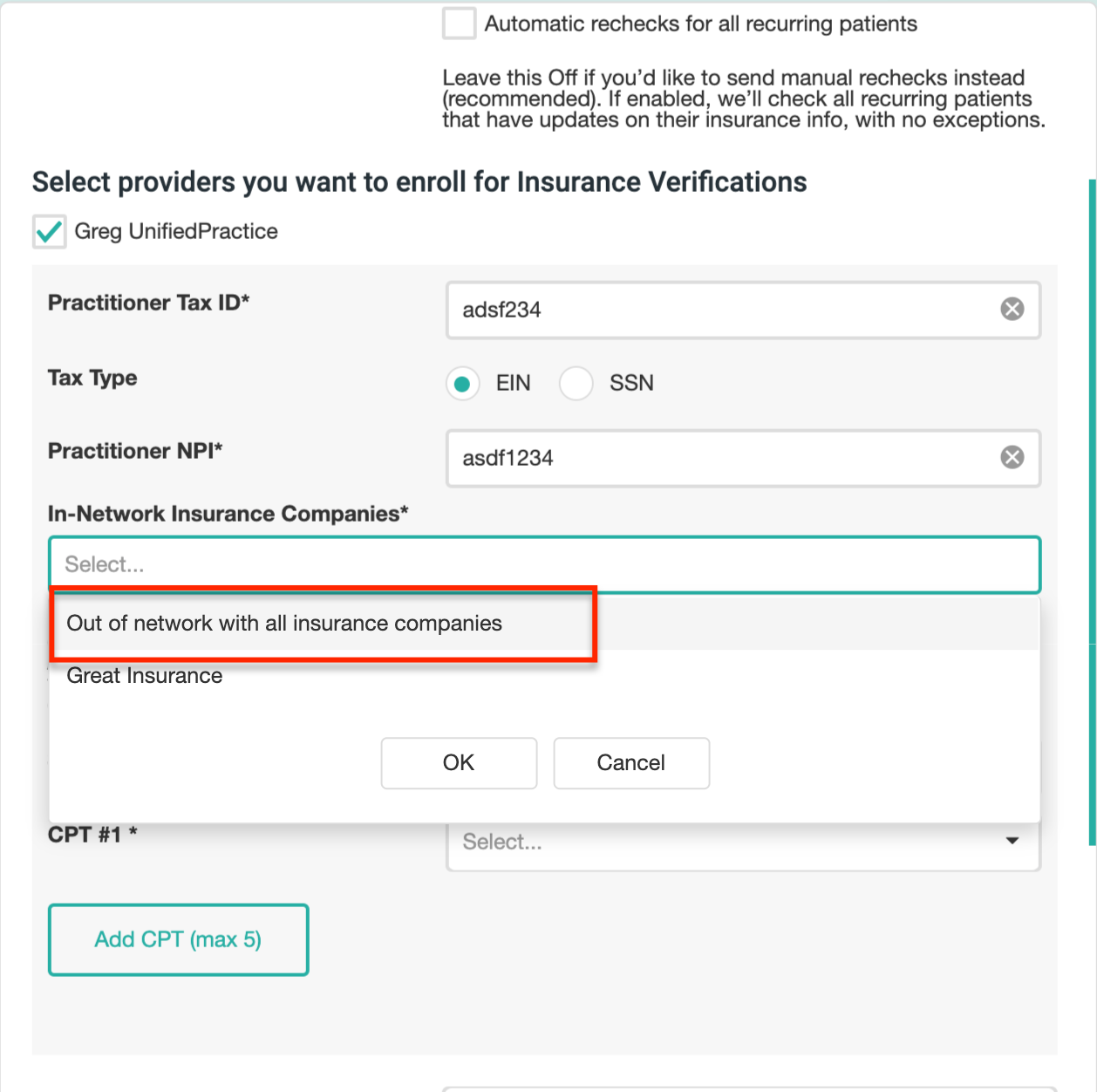
Task: Enable automatic rechecks for all recurring patients
Action: tap(458, 24)
